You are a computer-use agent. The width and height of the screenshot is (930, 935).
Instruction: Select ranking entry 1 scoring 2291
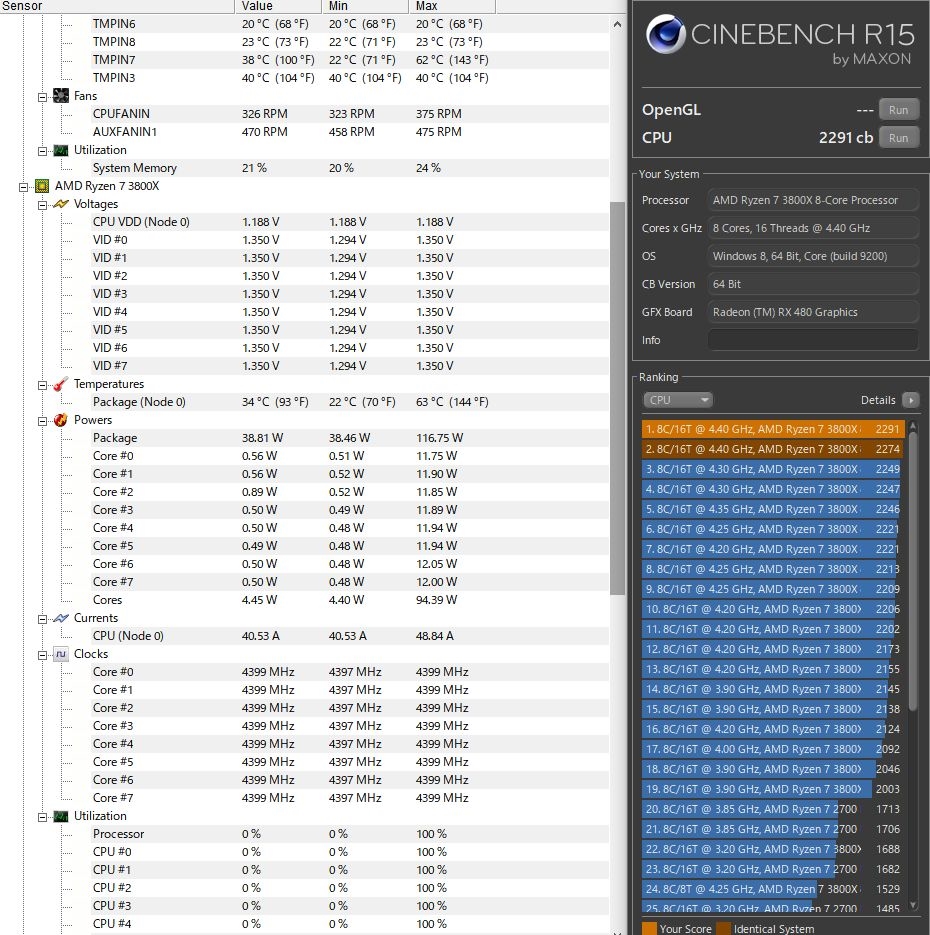point(773,429)
